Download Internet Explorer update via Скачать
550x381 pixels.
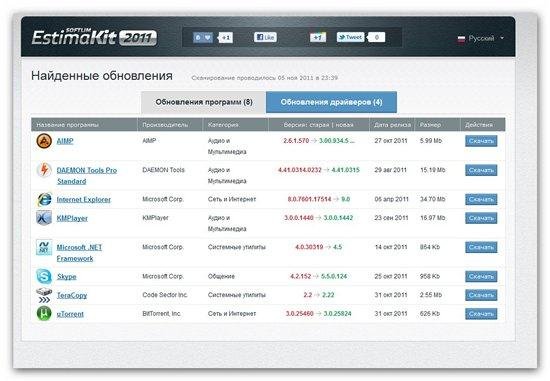(x=481, y=199)
